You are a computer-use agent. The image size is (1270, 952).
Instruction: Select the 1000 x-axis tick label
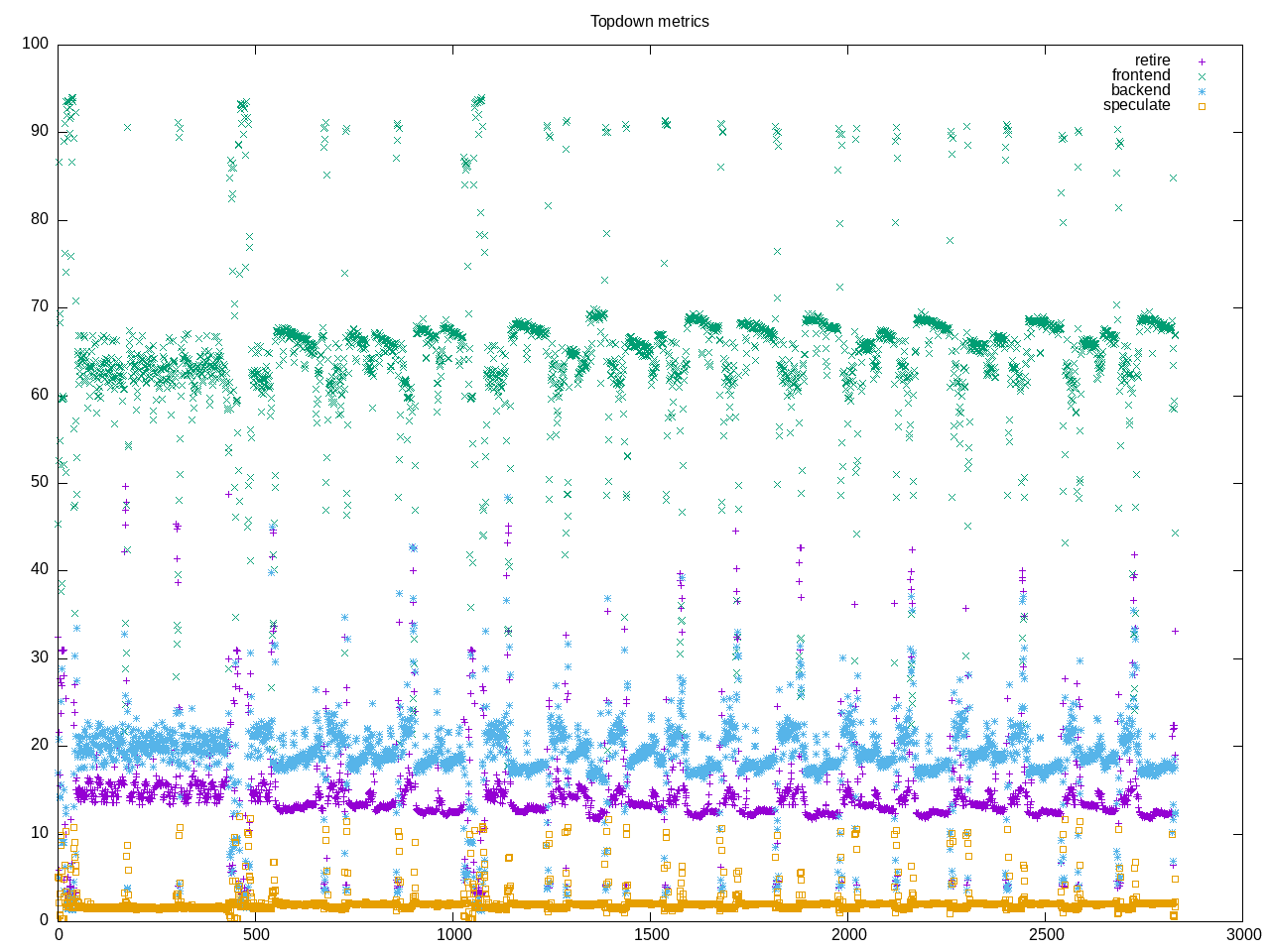(452, 934)
